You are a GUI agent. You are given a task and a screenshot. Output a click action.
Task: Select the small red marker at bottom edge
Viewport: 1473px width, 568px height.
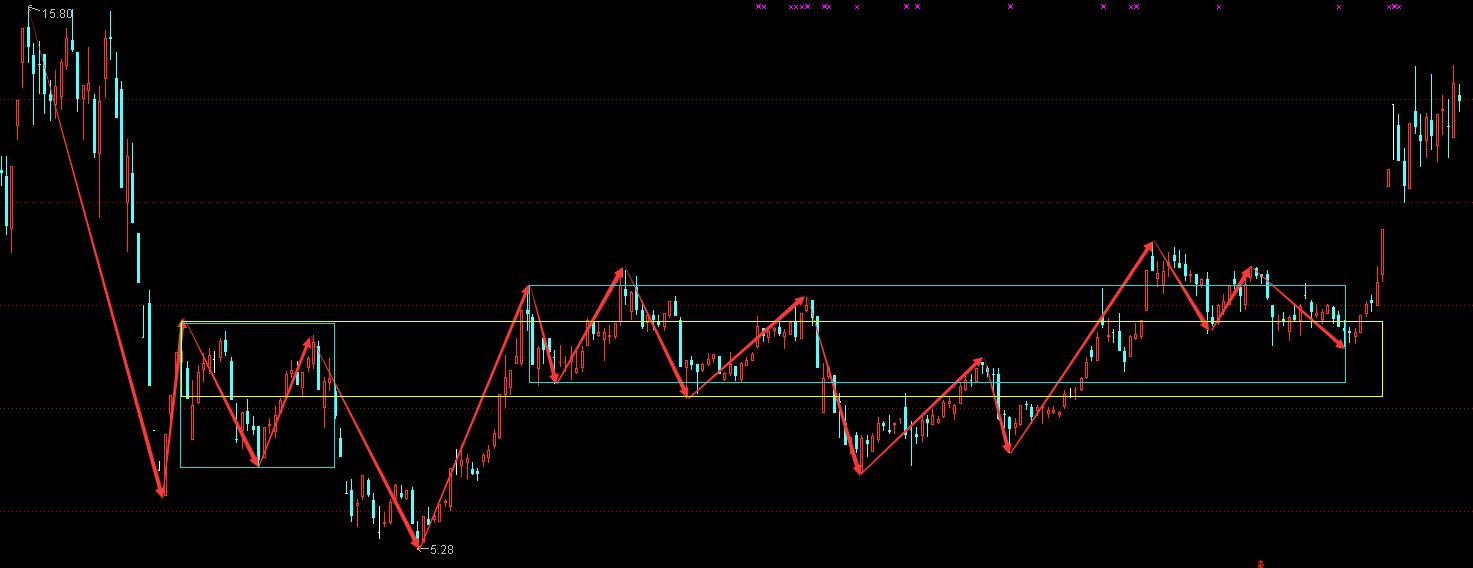coord(1260,563)
